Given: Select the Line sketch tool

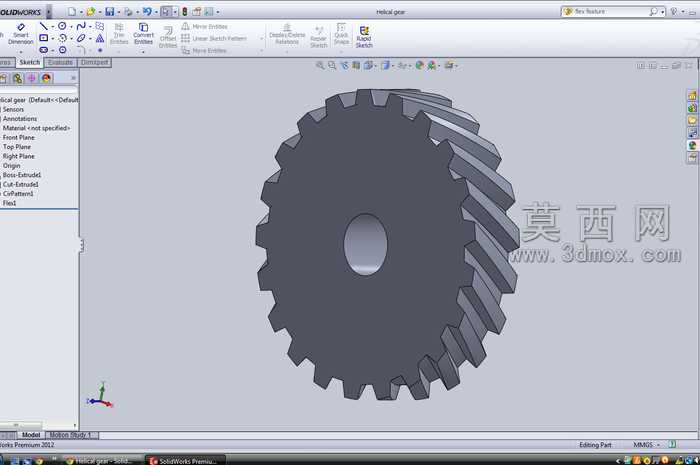Looking at the screenshot, I should pos(43,26).
